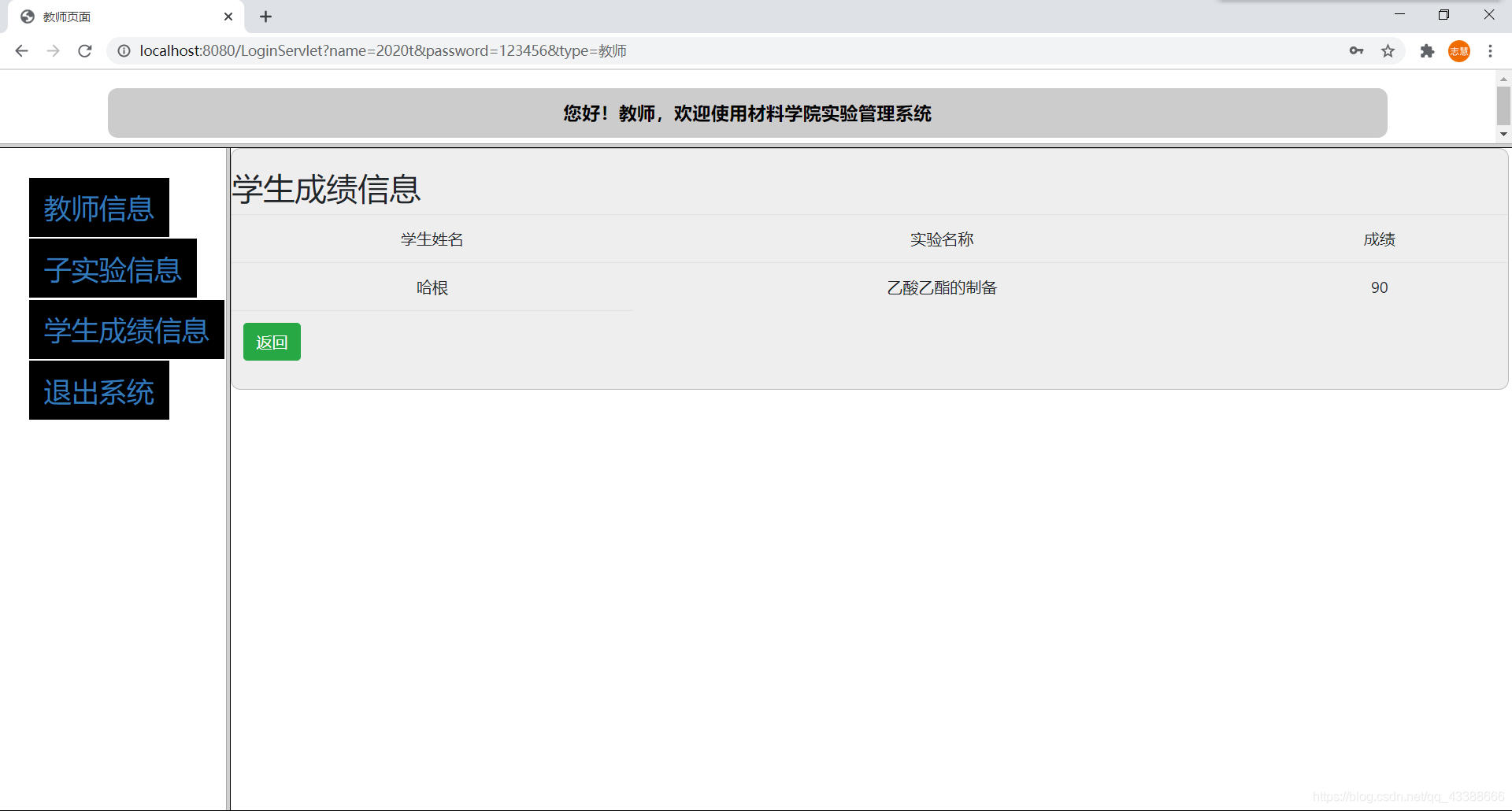Select the 教师页面 browser tab
Image resolution: width=1512 pixels, height=811 pixels.
click(126, 17)
